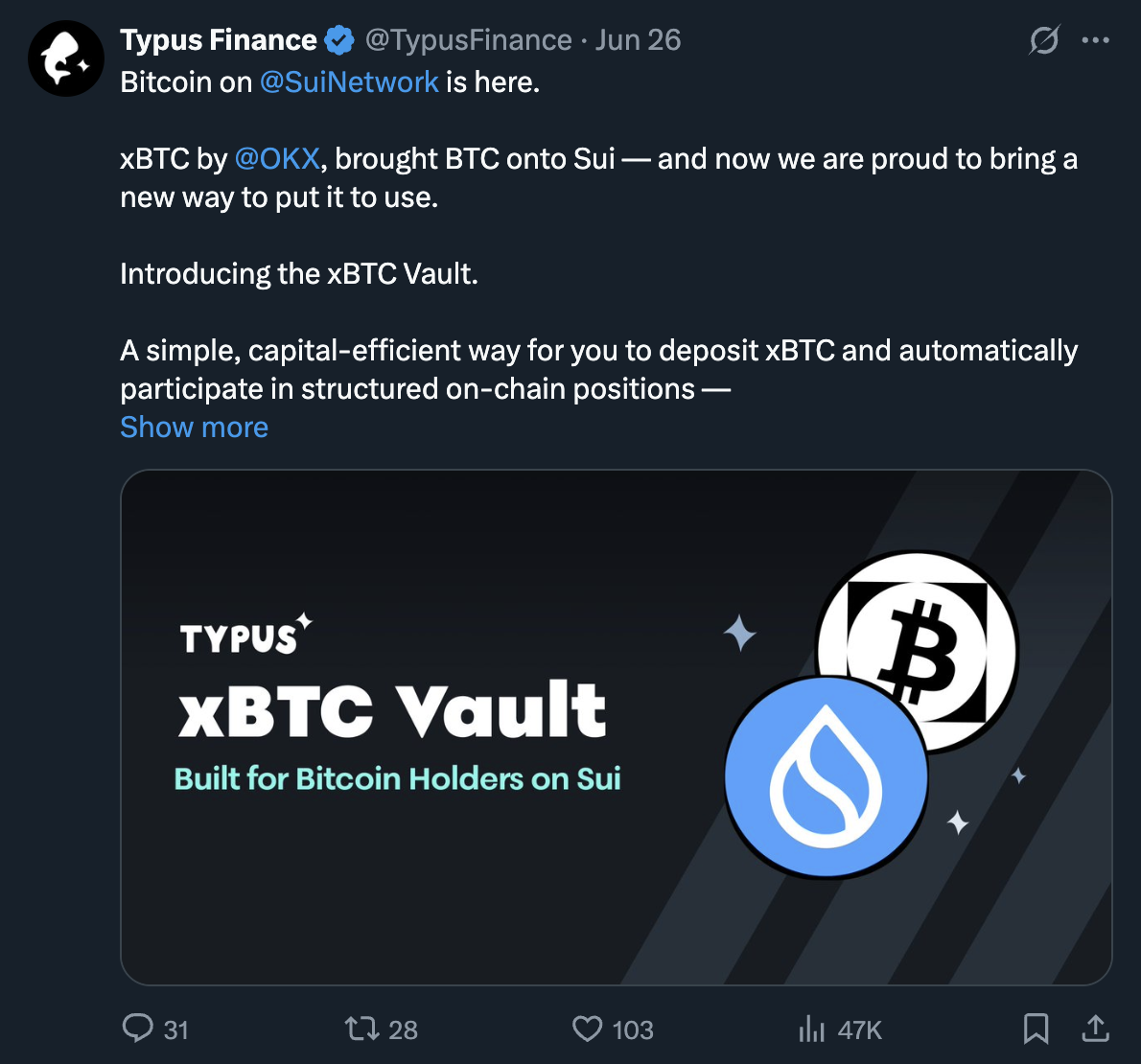The image size is (1141, 1064).
Task: Open Typus Finance profile avatar
Action: pyautogui.click(x=65, y=58)
